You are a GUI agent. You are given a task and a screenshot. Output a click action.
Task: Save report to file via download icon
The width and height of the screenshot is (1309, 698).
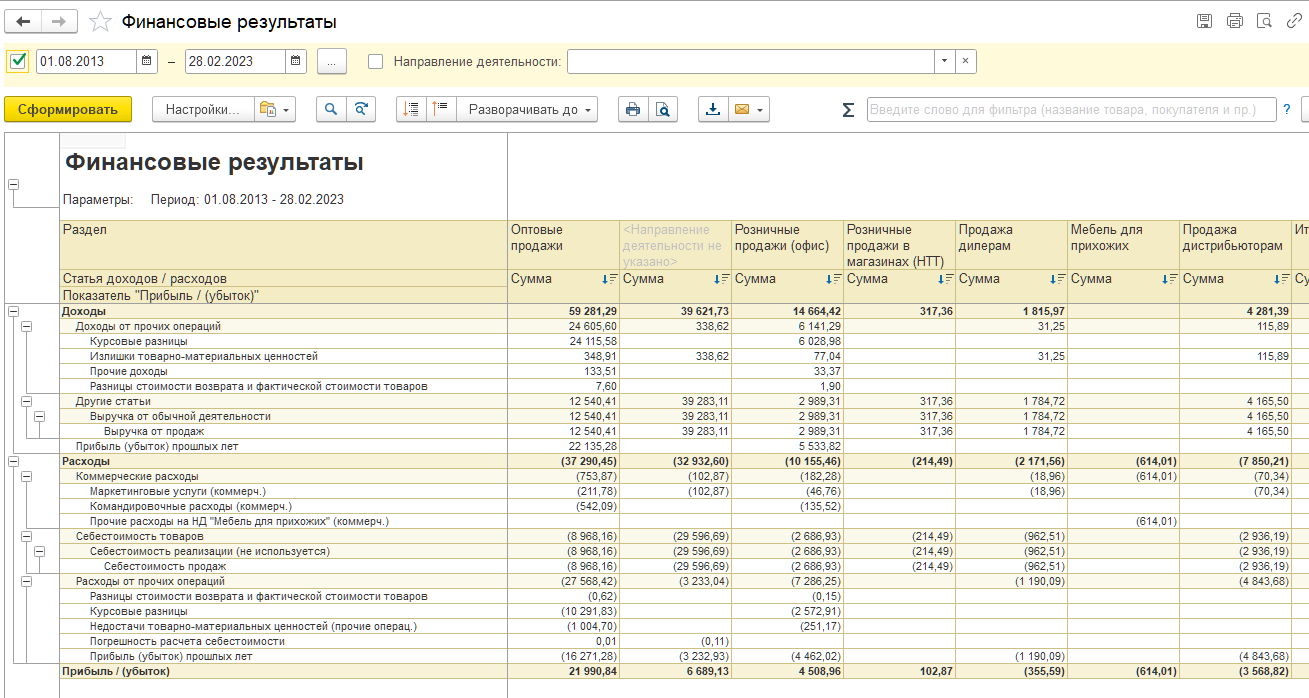(x=713, y=110)
